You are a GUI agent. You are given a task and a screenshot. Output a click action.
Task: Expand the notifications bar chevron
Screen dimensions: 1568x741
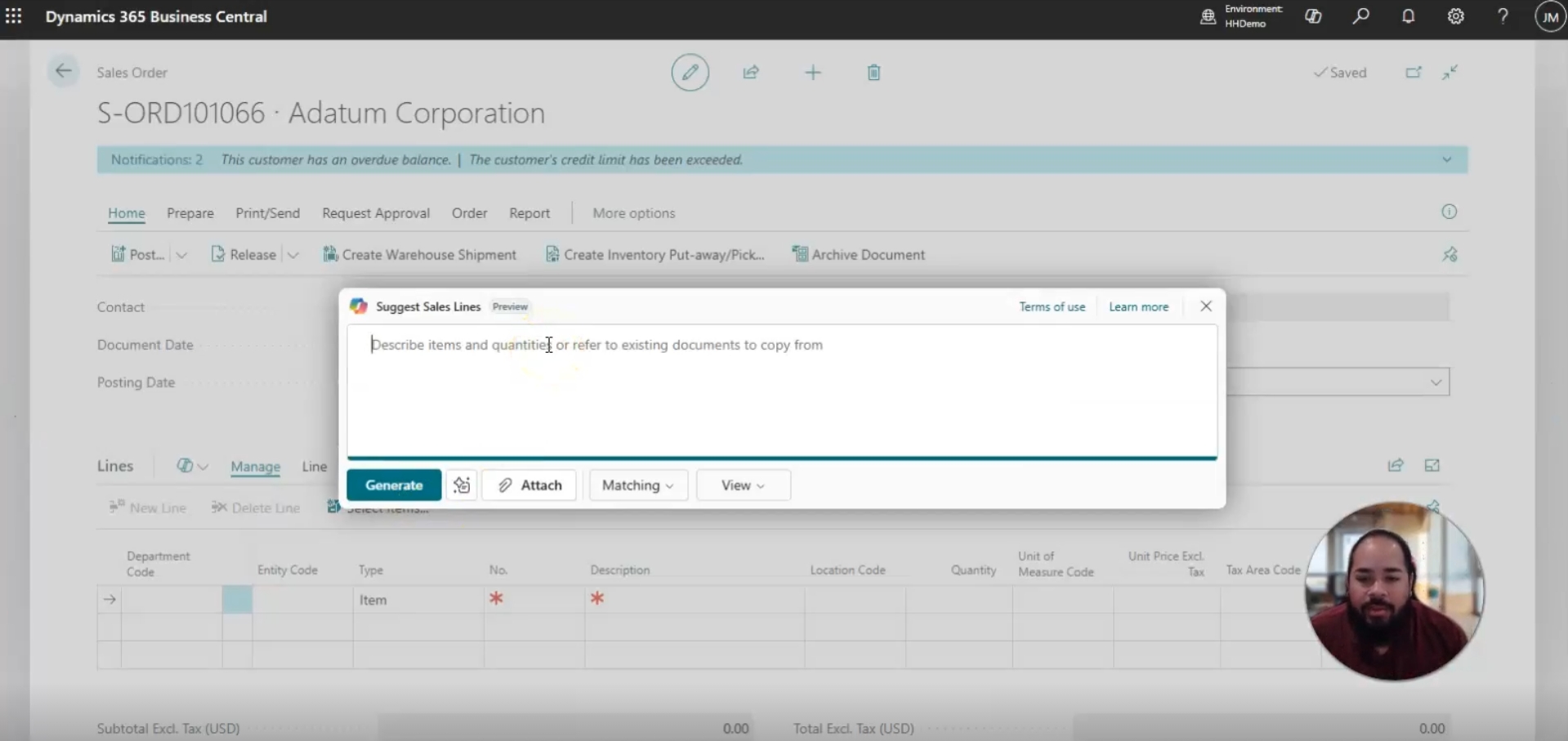[x=1446, y=160]
